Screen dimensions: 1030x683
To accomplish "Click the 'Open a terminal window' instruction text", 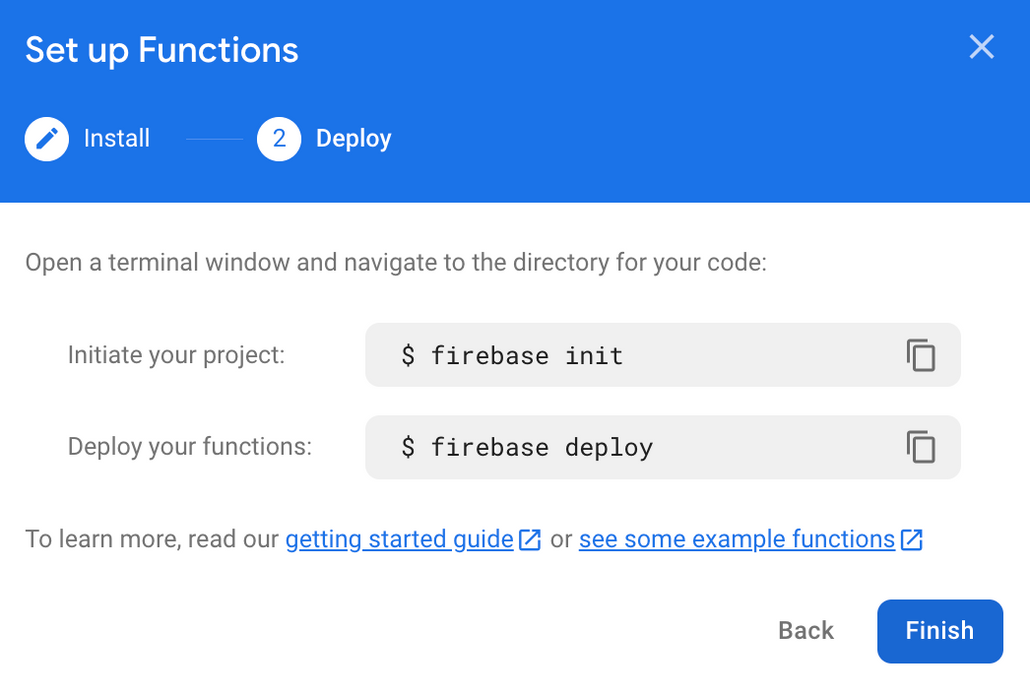I will tap(395, 263).
